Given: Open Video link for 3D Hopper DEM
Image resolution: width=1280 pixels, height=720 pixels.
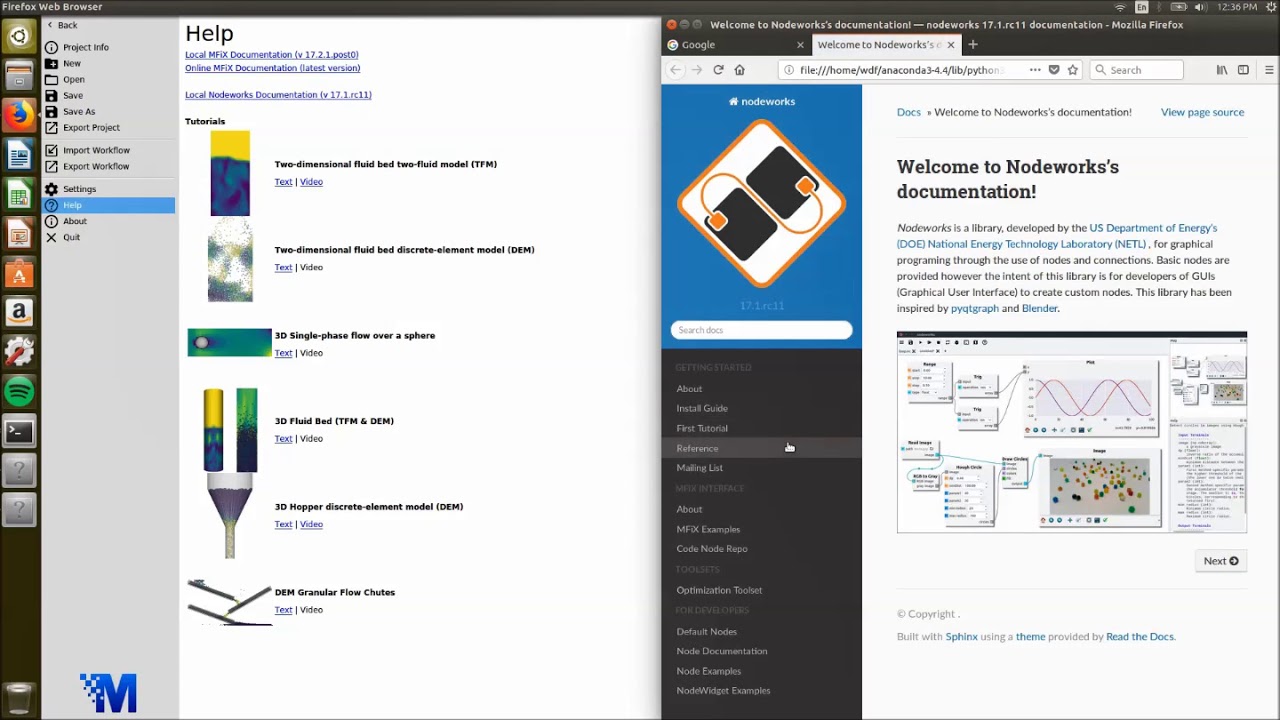Looking at the screenshot, I should point(311,524).
